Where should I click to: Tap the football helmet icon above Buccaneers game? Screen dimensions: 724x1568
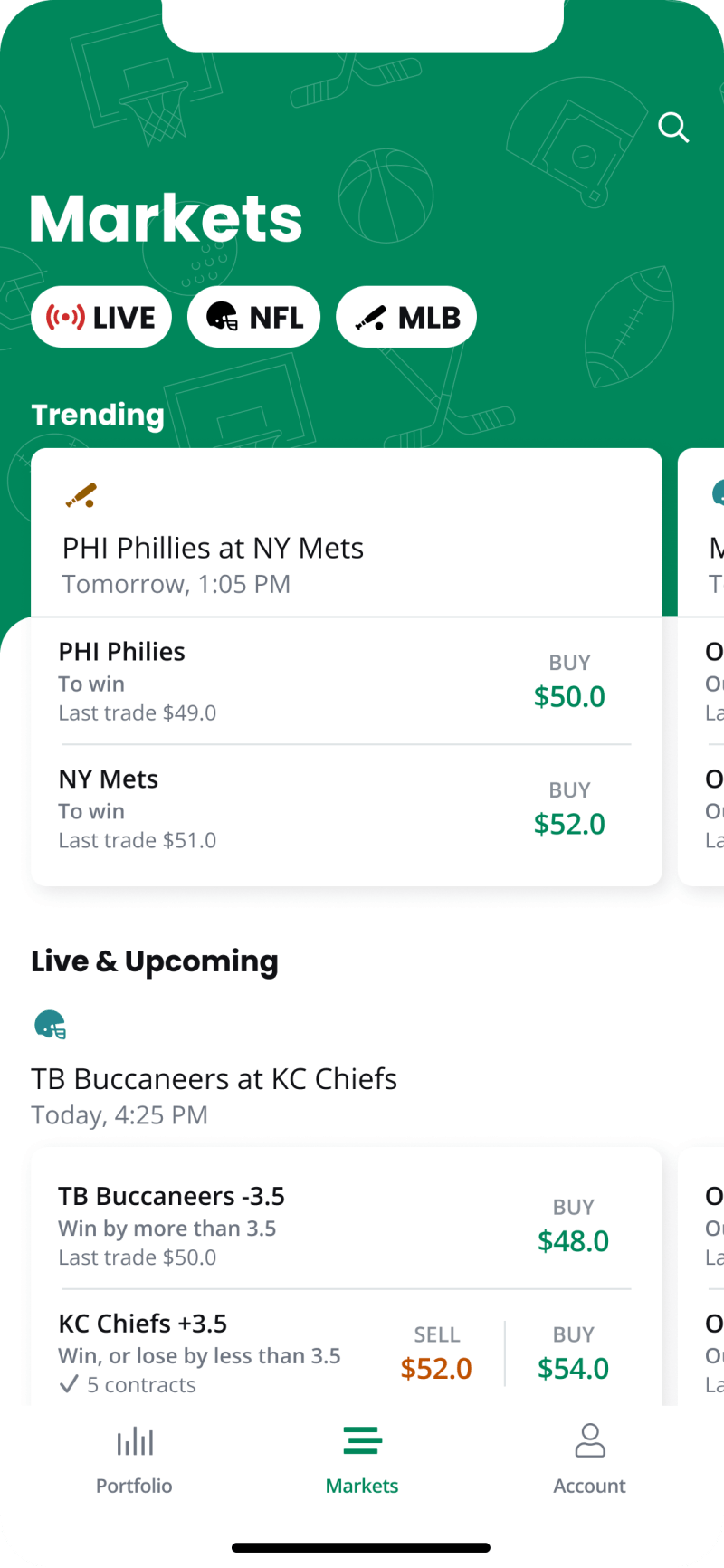coord(51,1025)
